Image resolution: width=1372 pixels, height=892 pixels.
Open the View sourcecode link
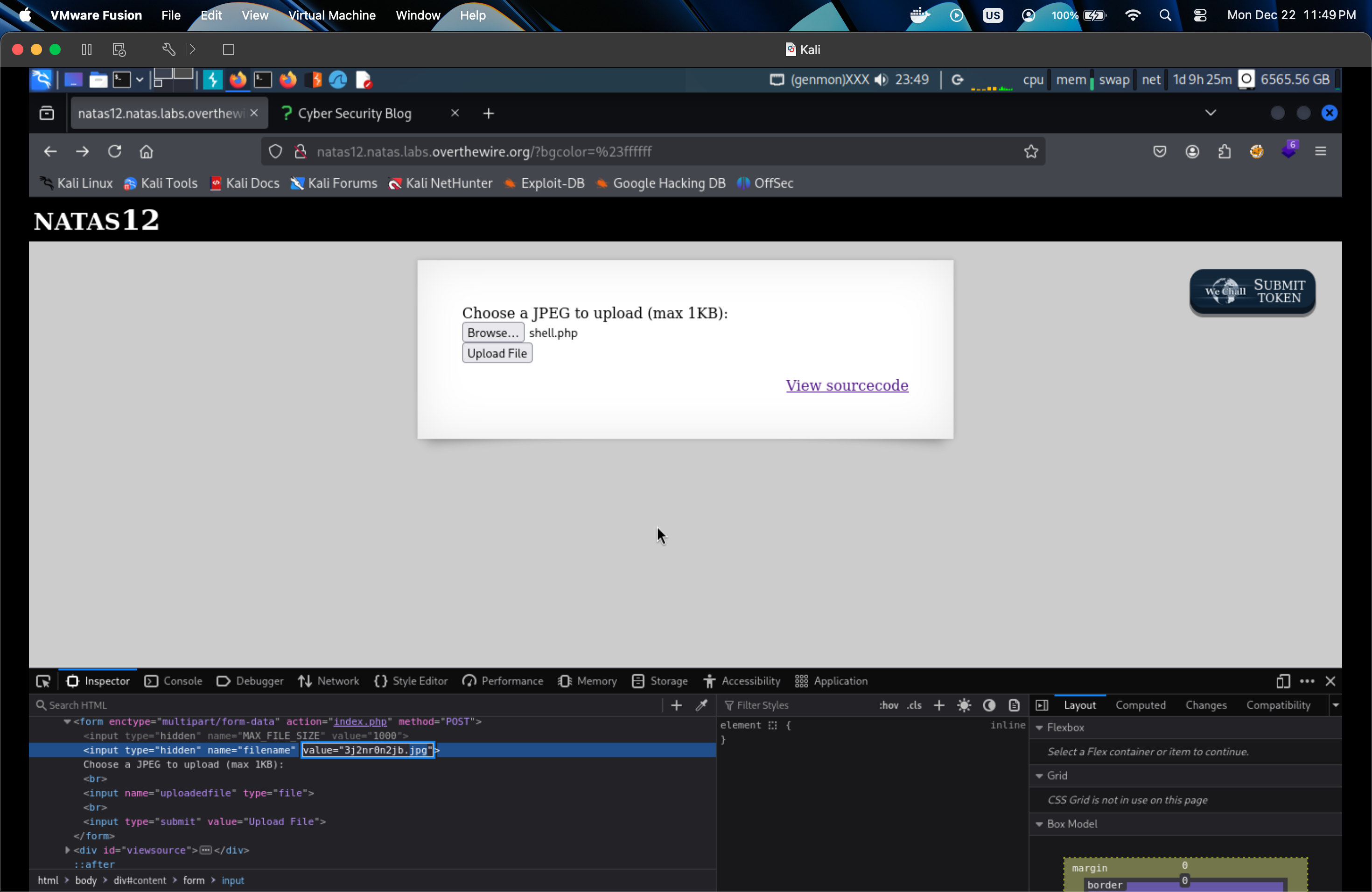click(x=847, y=385)
